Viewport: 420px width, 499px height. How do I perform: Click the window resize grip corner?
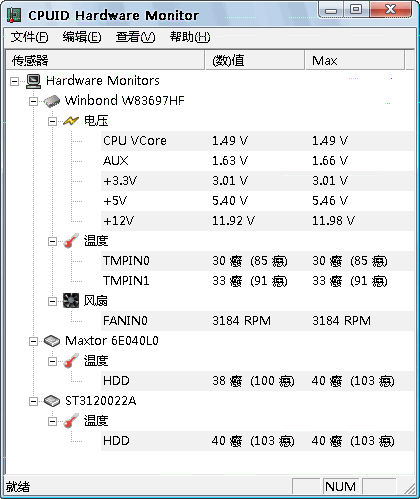tap(409, 488)
